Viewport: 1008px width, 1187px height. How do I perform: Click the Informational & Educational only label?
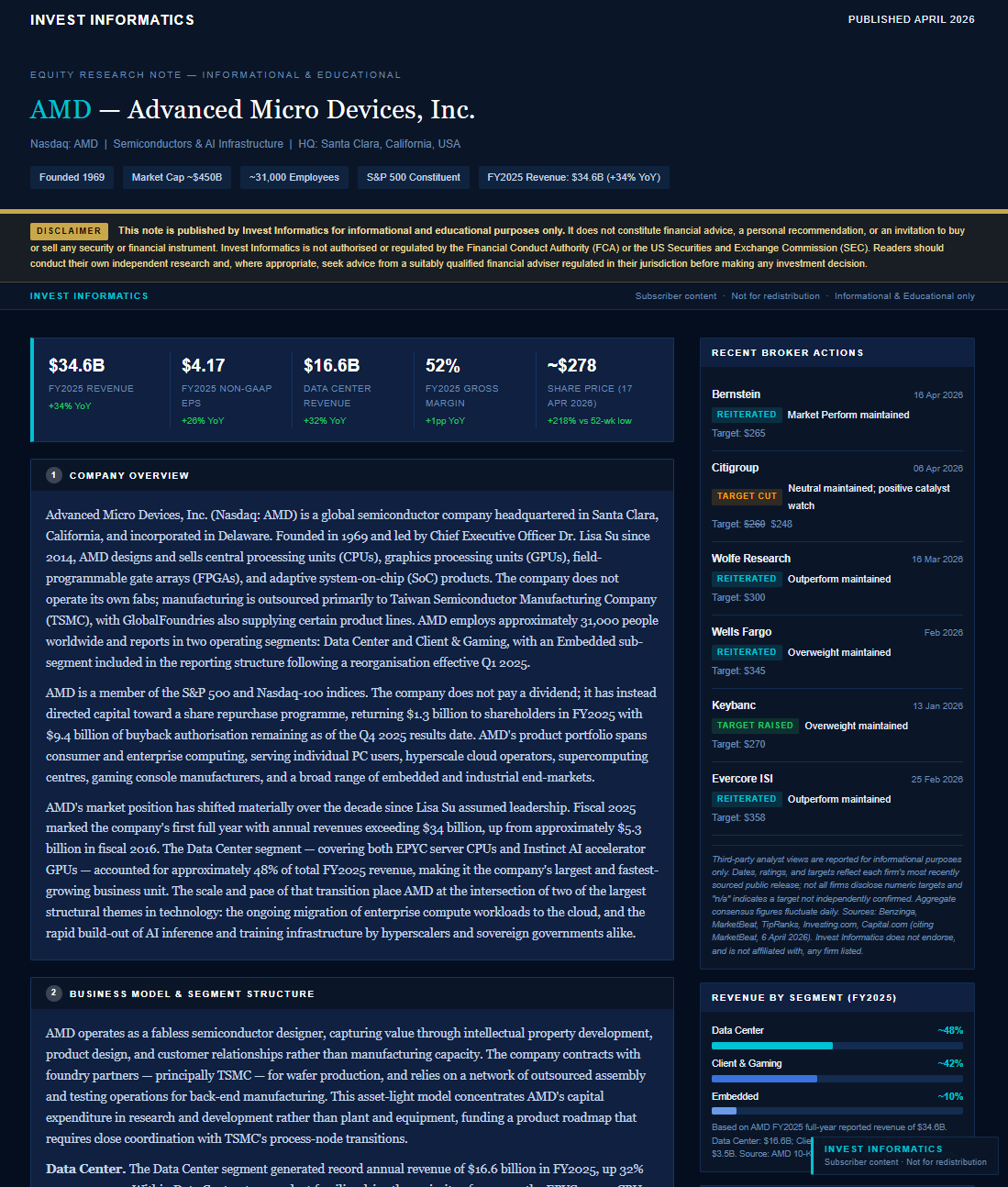click(x=904, y=296)
